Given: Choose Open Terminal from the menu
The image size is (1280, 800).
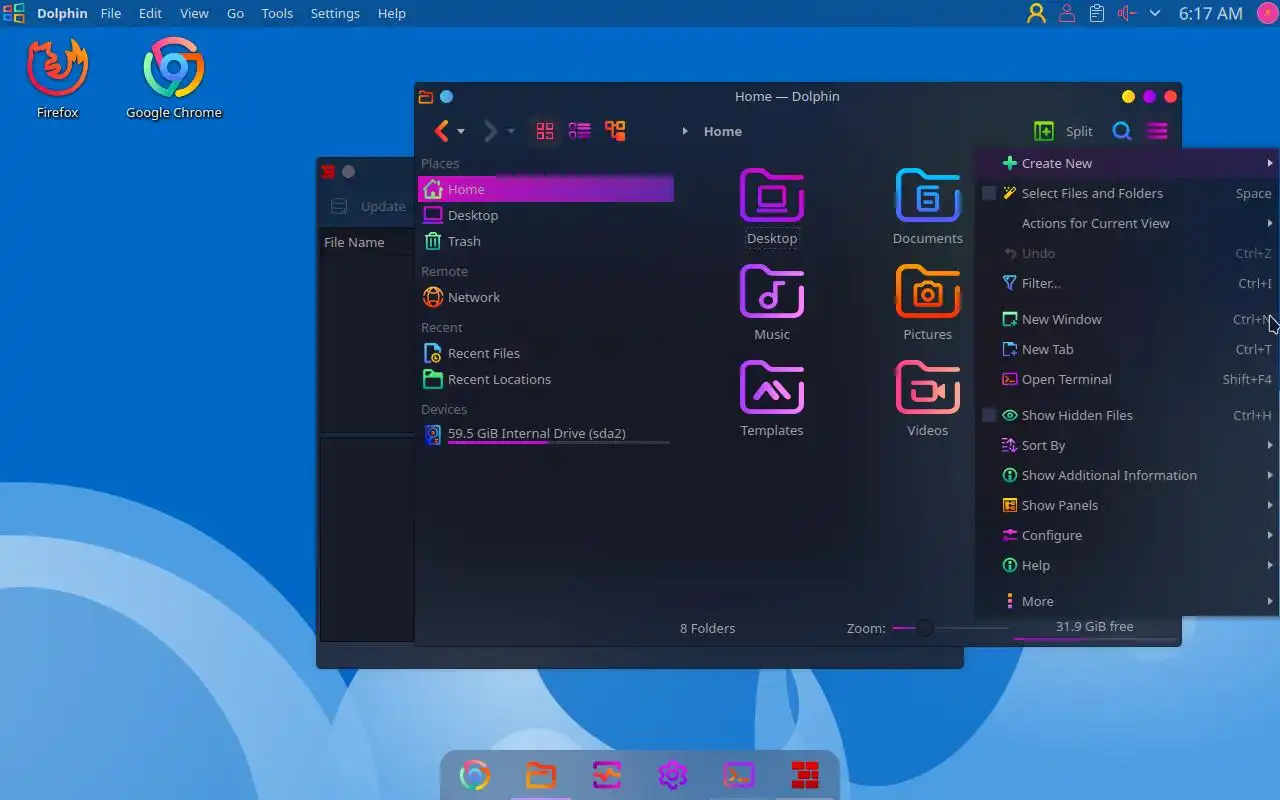Looking at the screenshot, I should (x=1127, y=379).
